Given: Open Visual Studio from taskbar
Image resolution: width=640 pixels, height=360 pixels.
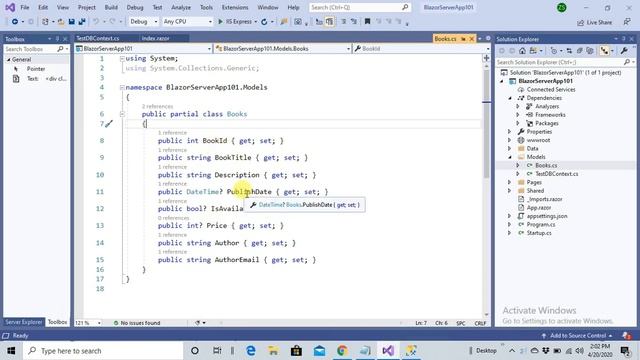Looking at the screenshot, I should (388, 351).
